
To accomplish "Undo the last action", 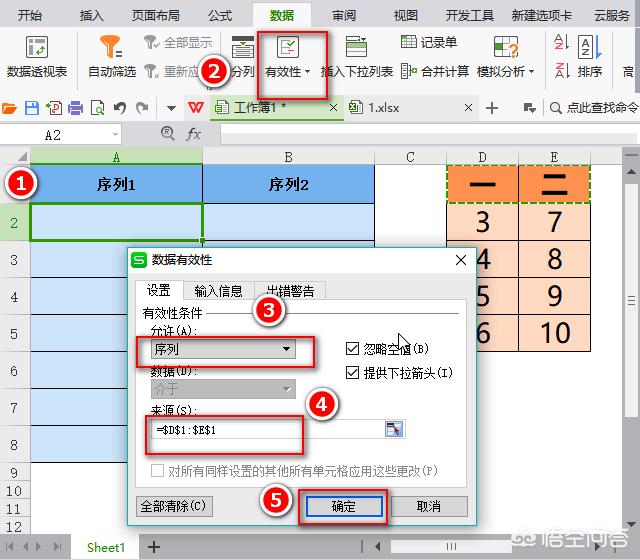I will [x=120, y=108].
